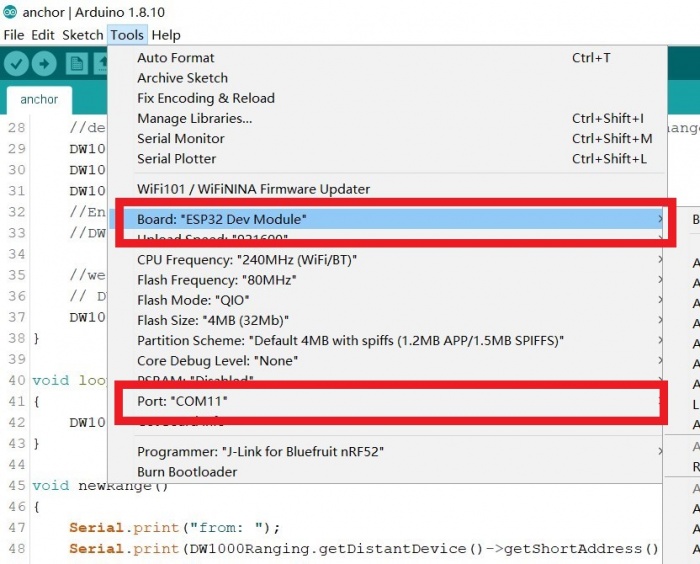Viewport: 700px width, 564px height.
Task: Expand CPU Frequency "240MHz (WiFi/BT)" submenu
Action: 388,259
